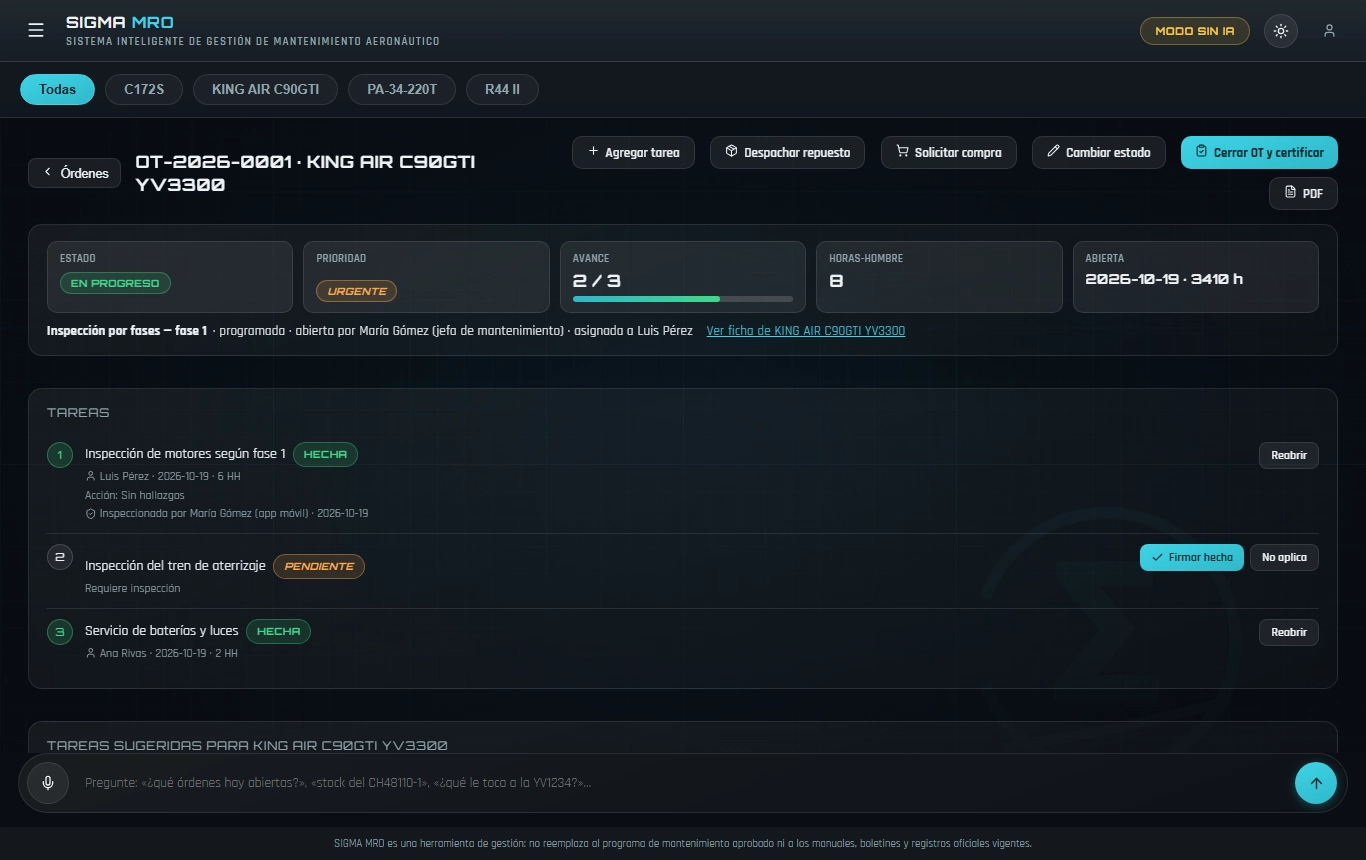The image size is (1366, 860).
Task: Click Cambiar estado button
Action: [1098, 152]
